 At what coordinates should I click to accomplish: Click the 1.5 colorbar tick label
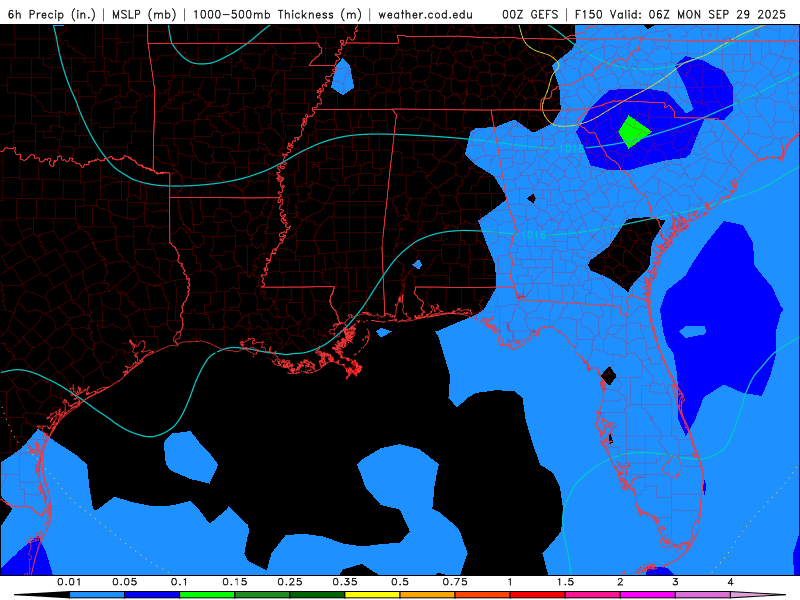(x=565, y=582)
